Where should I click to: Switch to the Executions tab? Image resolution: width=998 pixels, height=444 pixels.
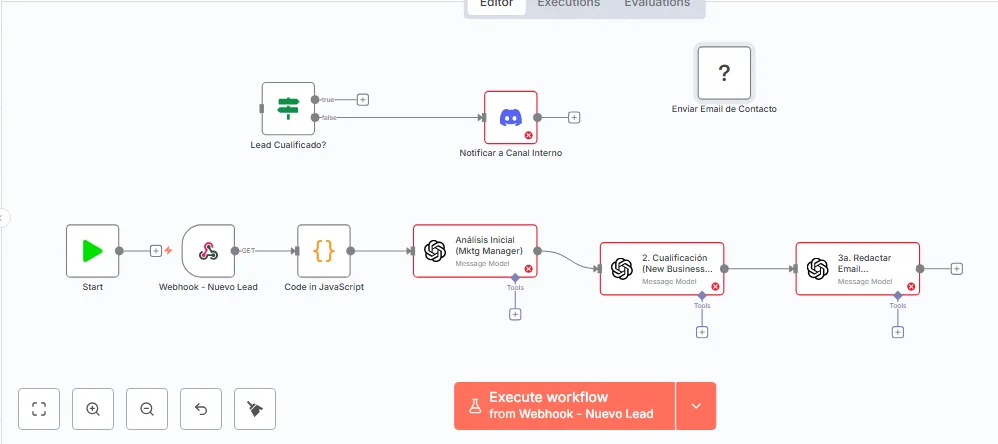point(568,4)
